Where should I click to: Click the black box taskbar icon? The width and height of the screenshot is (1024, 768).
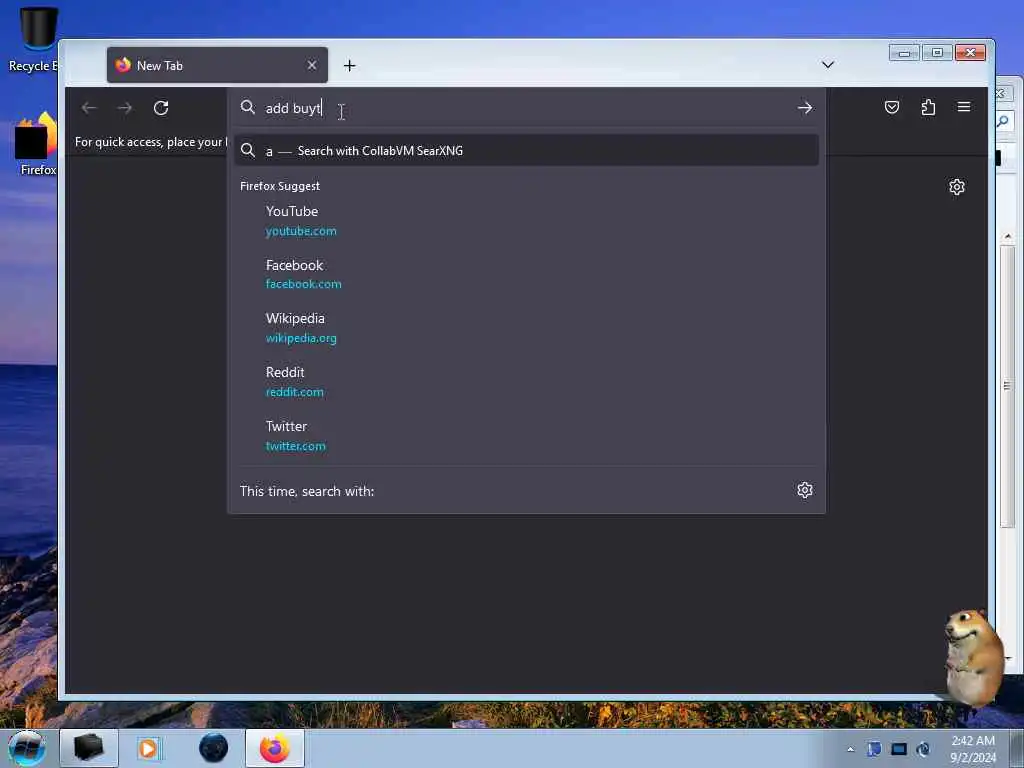click(89, 748)
